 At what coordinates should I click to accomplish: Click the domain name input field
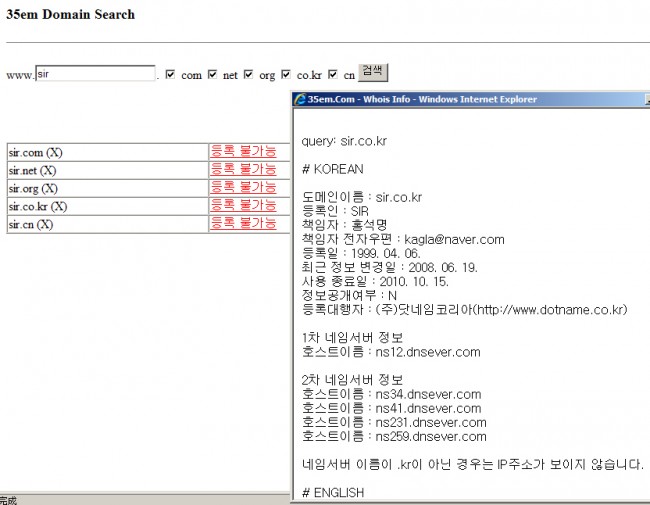click(x=95, y=74)
